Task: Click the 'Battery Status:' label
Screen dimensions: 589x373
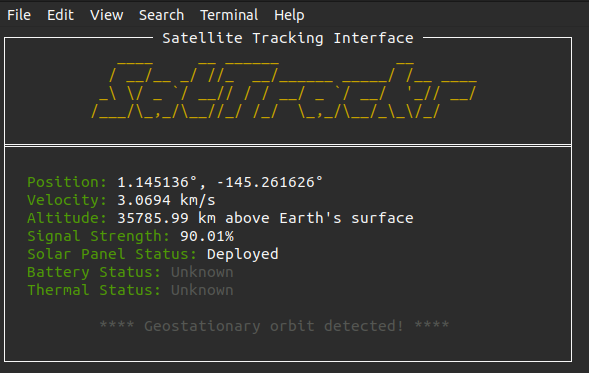Action: pos(94,272)
